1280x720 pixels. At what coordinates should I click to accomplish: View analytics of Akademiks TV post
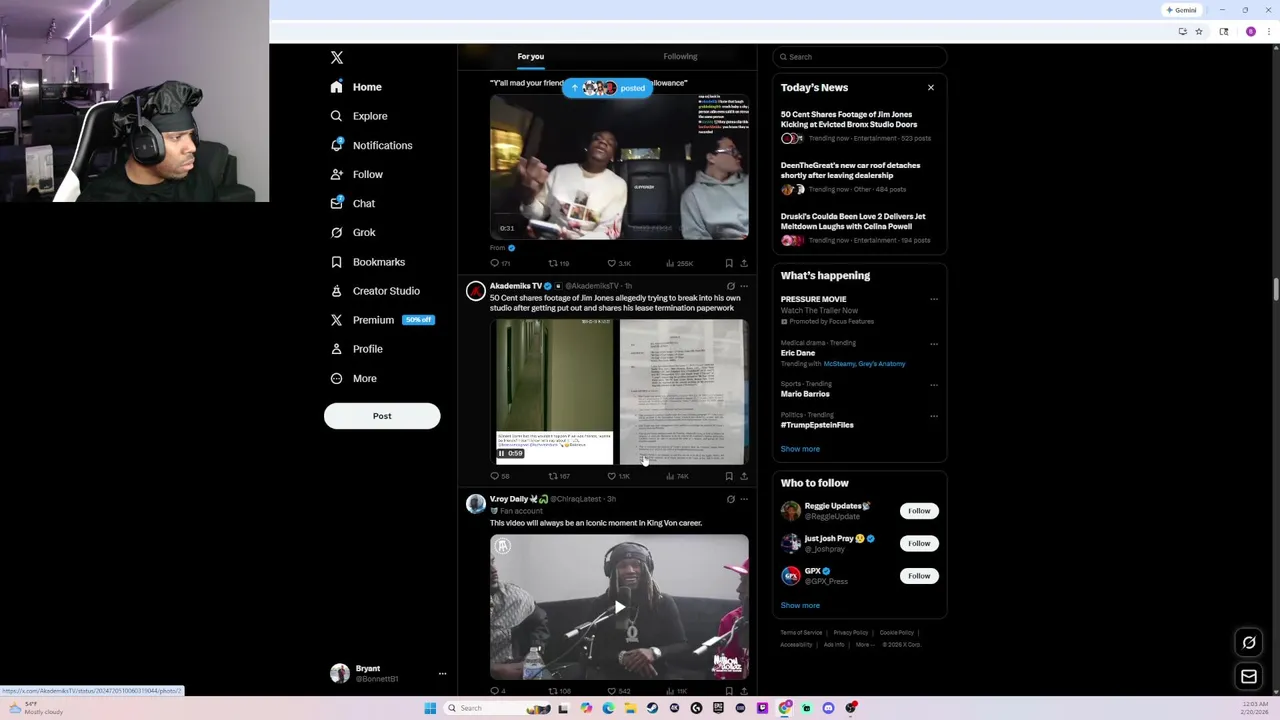click(677, 476)
